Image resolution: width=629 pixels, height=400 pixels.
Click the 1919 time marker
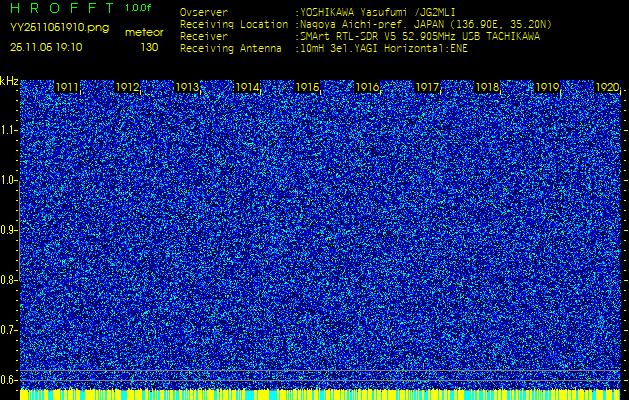547,87
